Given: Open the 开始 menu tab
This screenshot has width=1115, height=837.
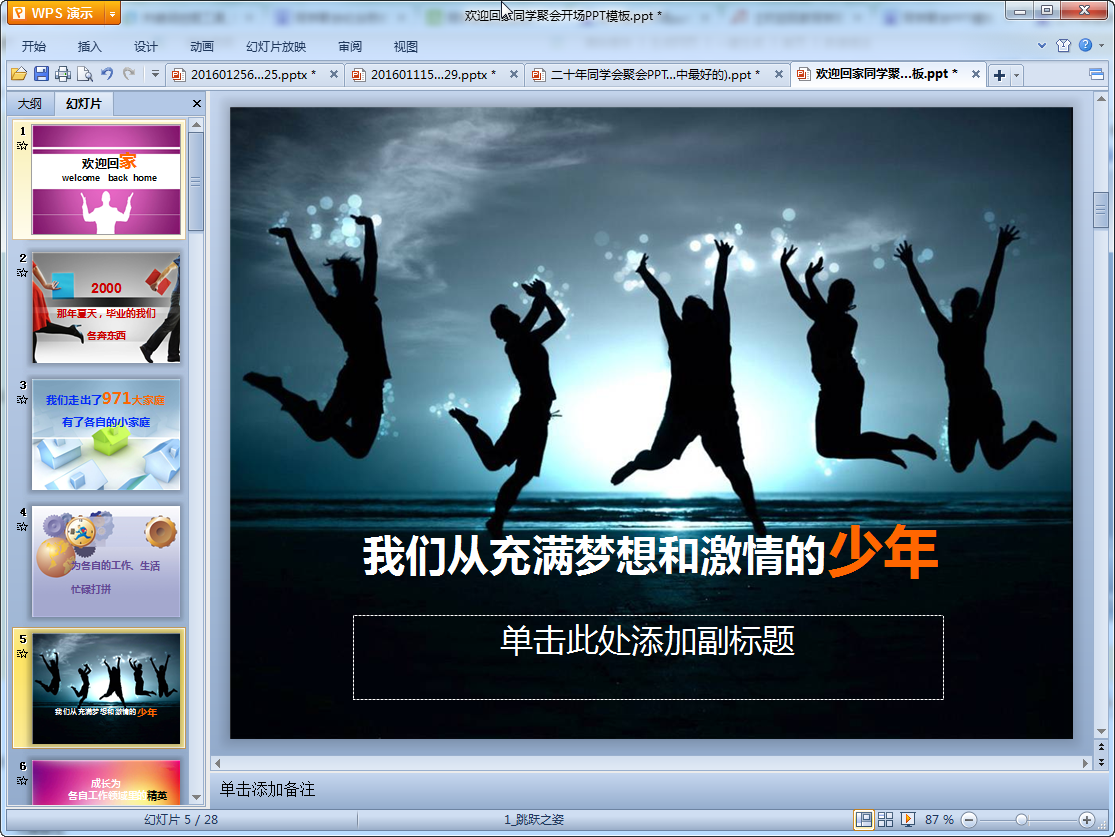Looking at the screenshot, I should pyautogui.click(x=33, y=46).
